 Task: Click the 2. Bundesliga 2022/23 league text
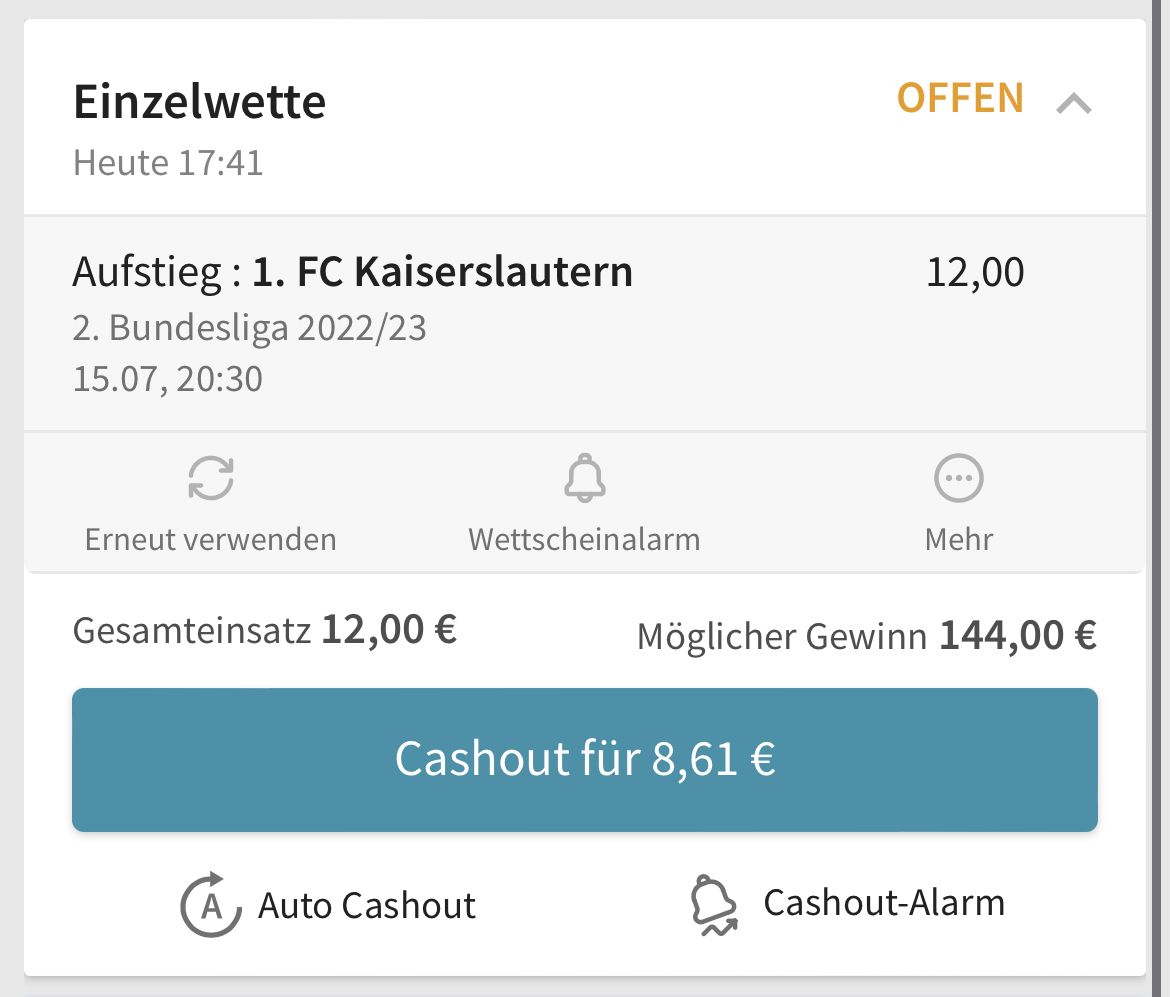pyautogui.click(x=250, y=328)
